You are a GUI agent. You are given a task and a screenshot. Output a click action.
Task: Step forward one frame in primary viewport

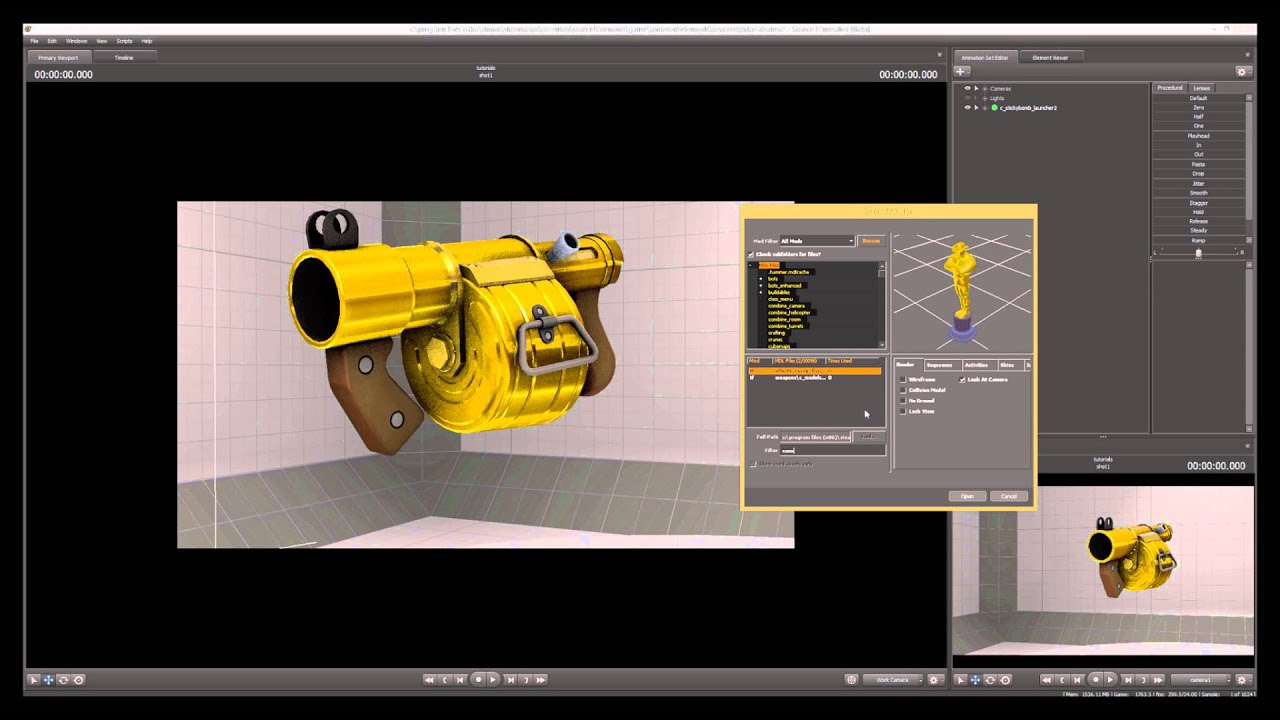click(x=511, y=679)
